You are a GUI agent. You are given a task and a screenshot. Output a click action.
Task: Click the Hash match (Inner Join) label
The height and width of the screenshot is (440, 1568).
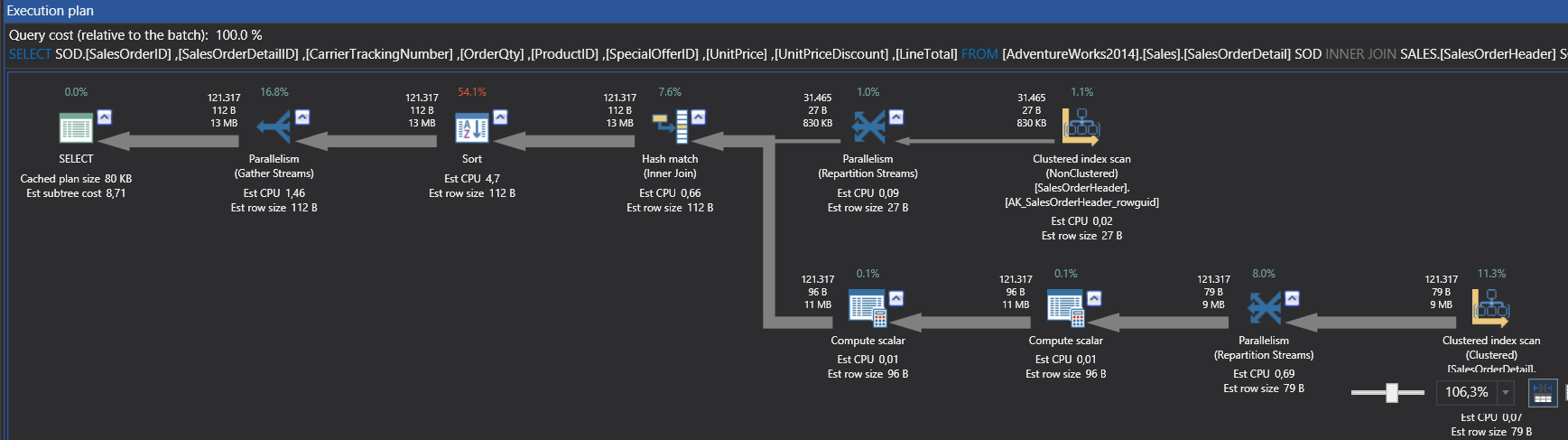[670, 166]
